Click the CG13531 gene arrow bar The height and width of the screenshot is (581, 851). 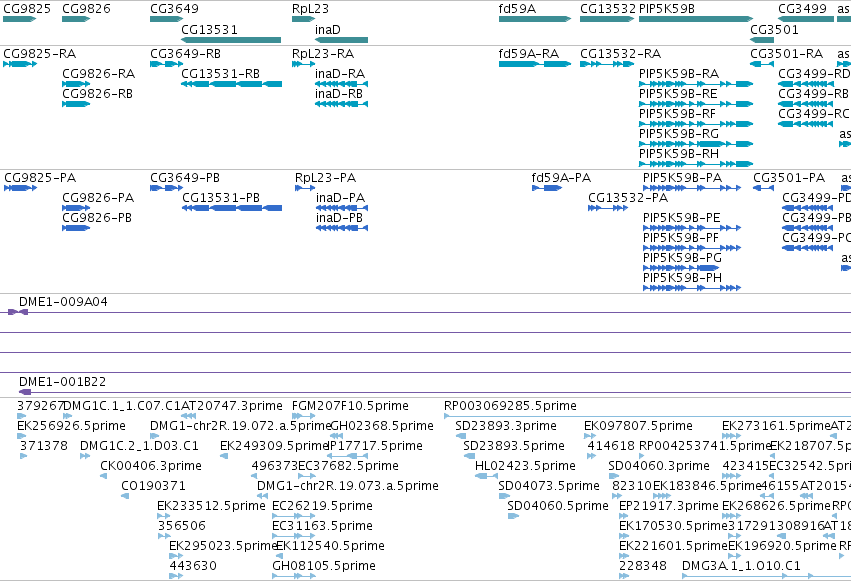[231, 40]
